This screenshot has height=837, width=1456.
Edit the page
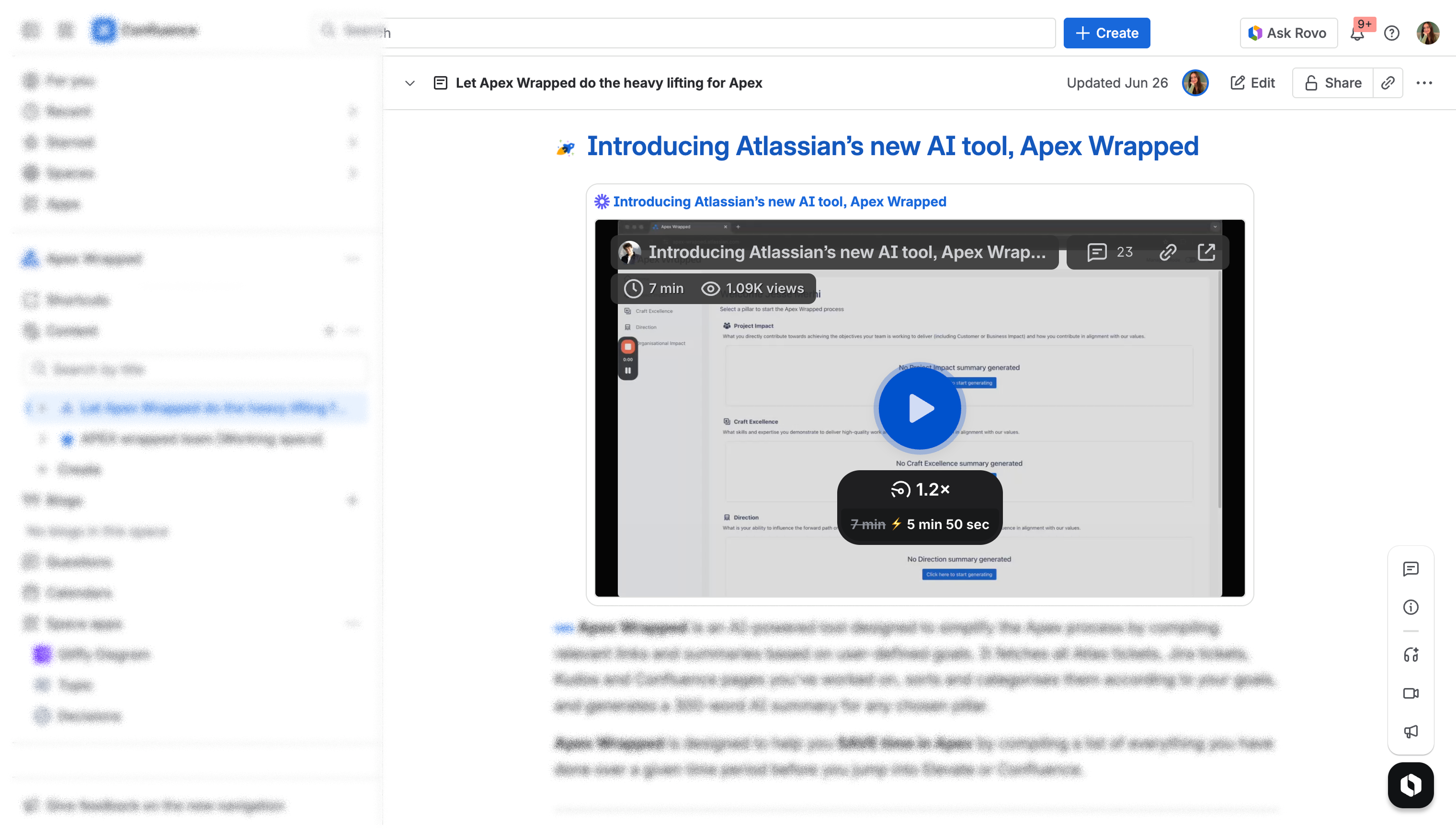coord(1252,83)
